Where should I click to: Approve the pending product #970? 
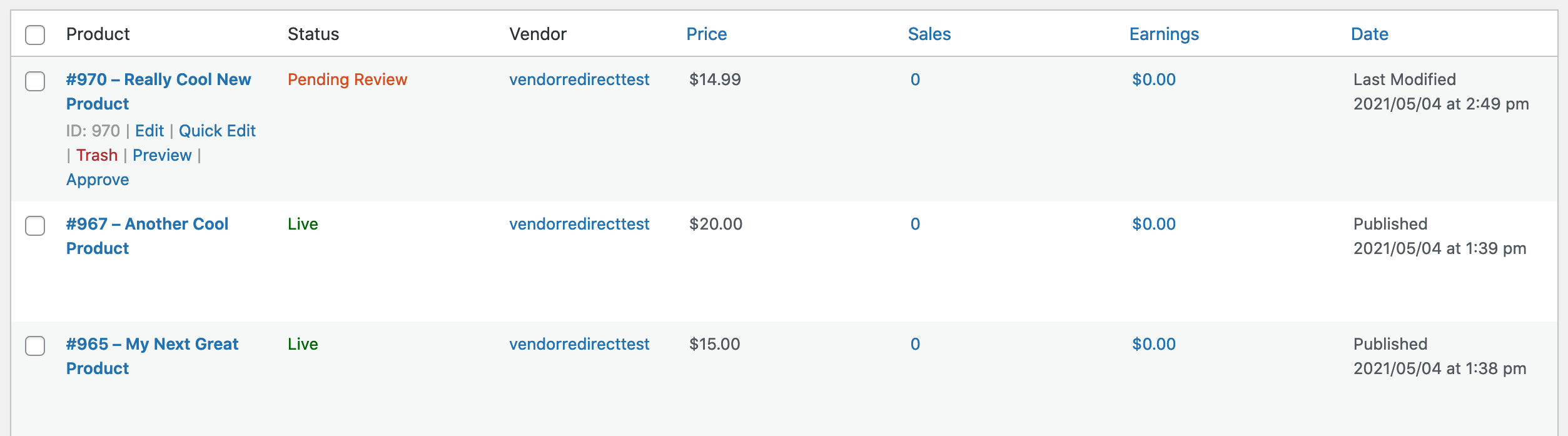click(98, 180)
